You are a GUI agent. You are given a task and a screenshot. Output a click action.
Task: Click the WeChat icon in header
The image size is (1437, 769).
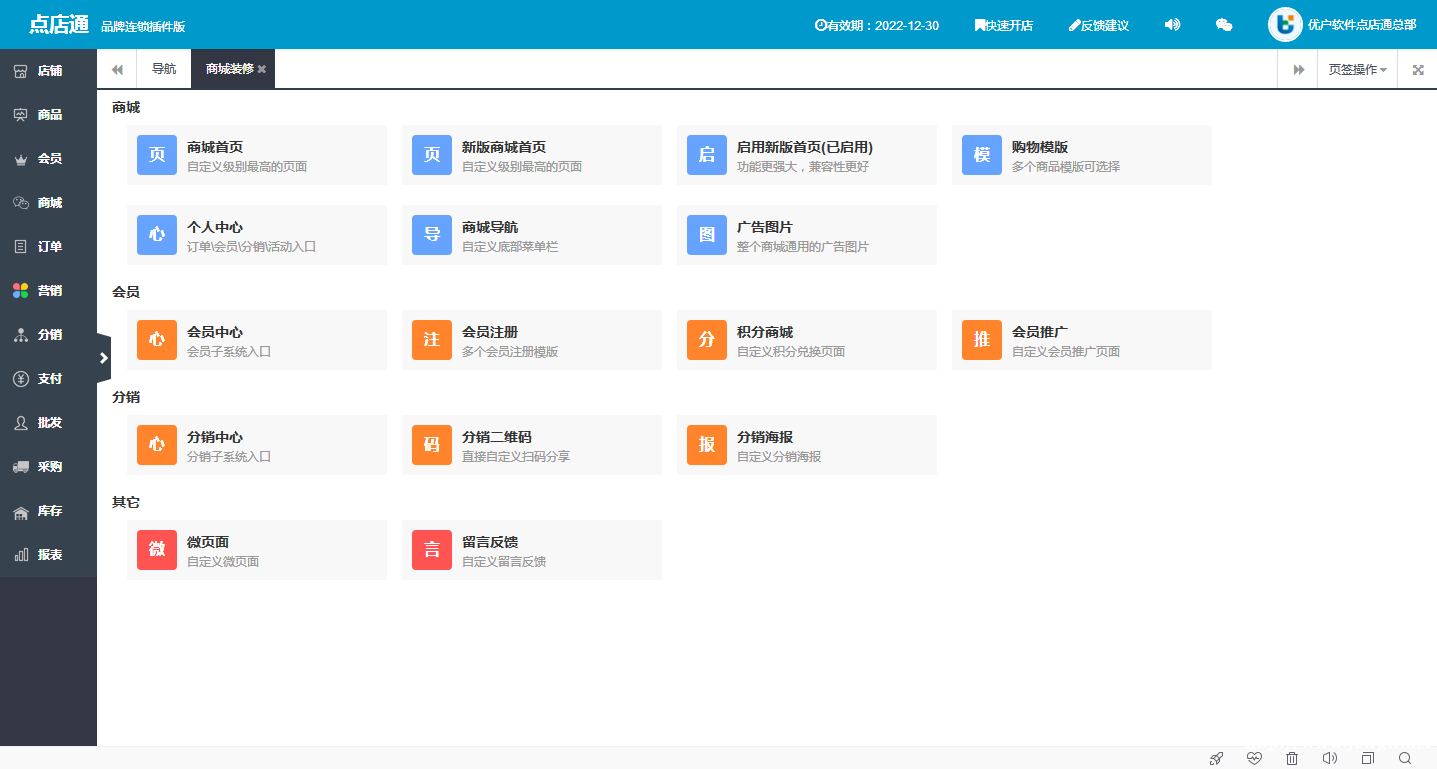(1223, 25)
